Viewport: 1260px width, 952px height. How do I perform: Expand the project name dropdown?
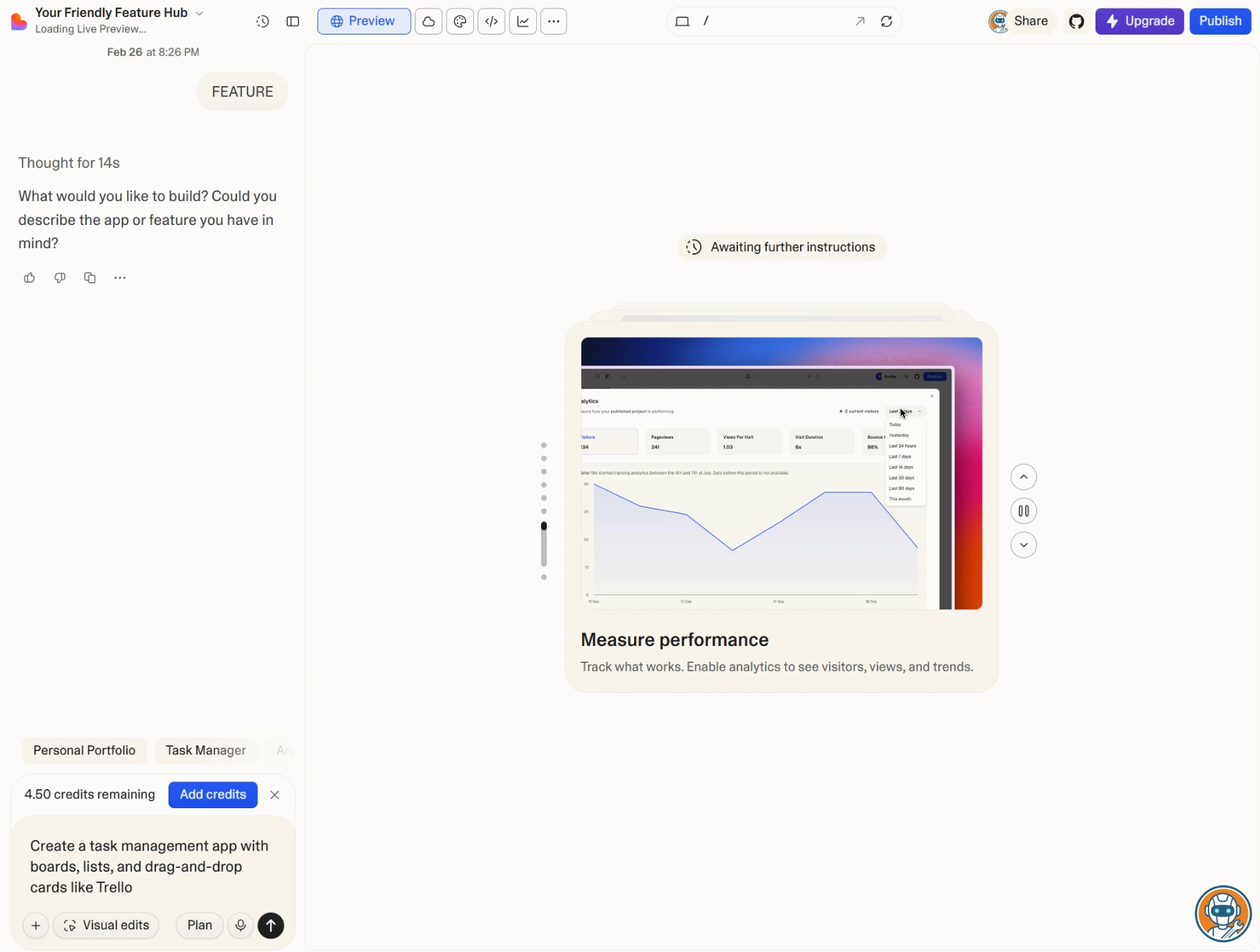click(x=200, y=13)
